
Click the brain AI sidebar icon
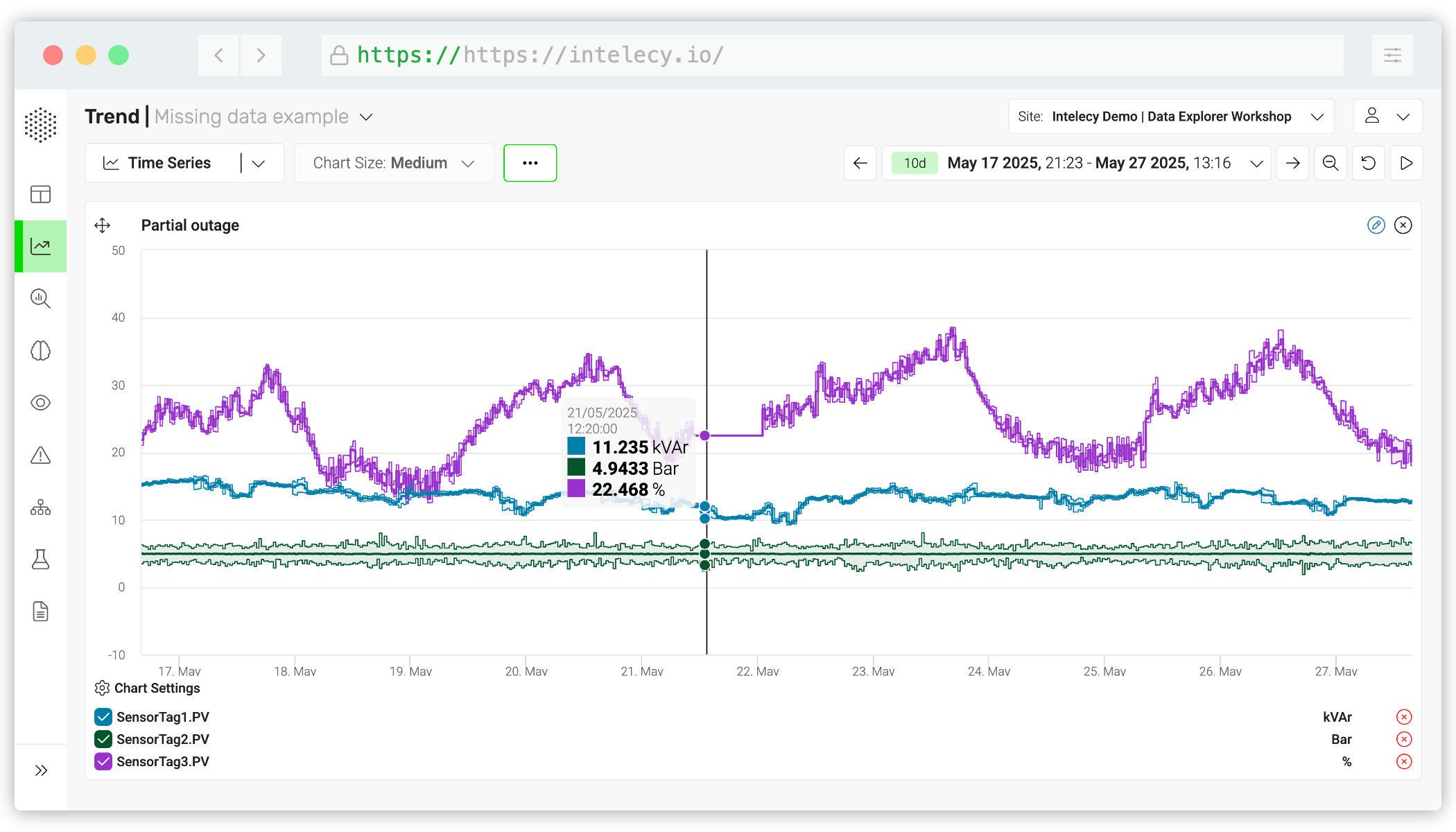tap(40, 351)
